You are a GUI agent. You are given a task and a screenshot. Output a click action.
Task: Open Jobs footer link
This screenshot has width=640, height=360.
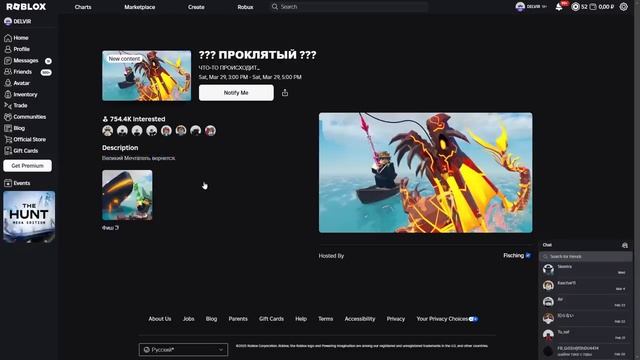tap(188, 319)
